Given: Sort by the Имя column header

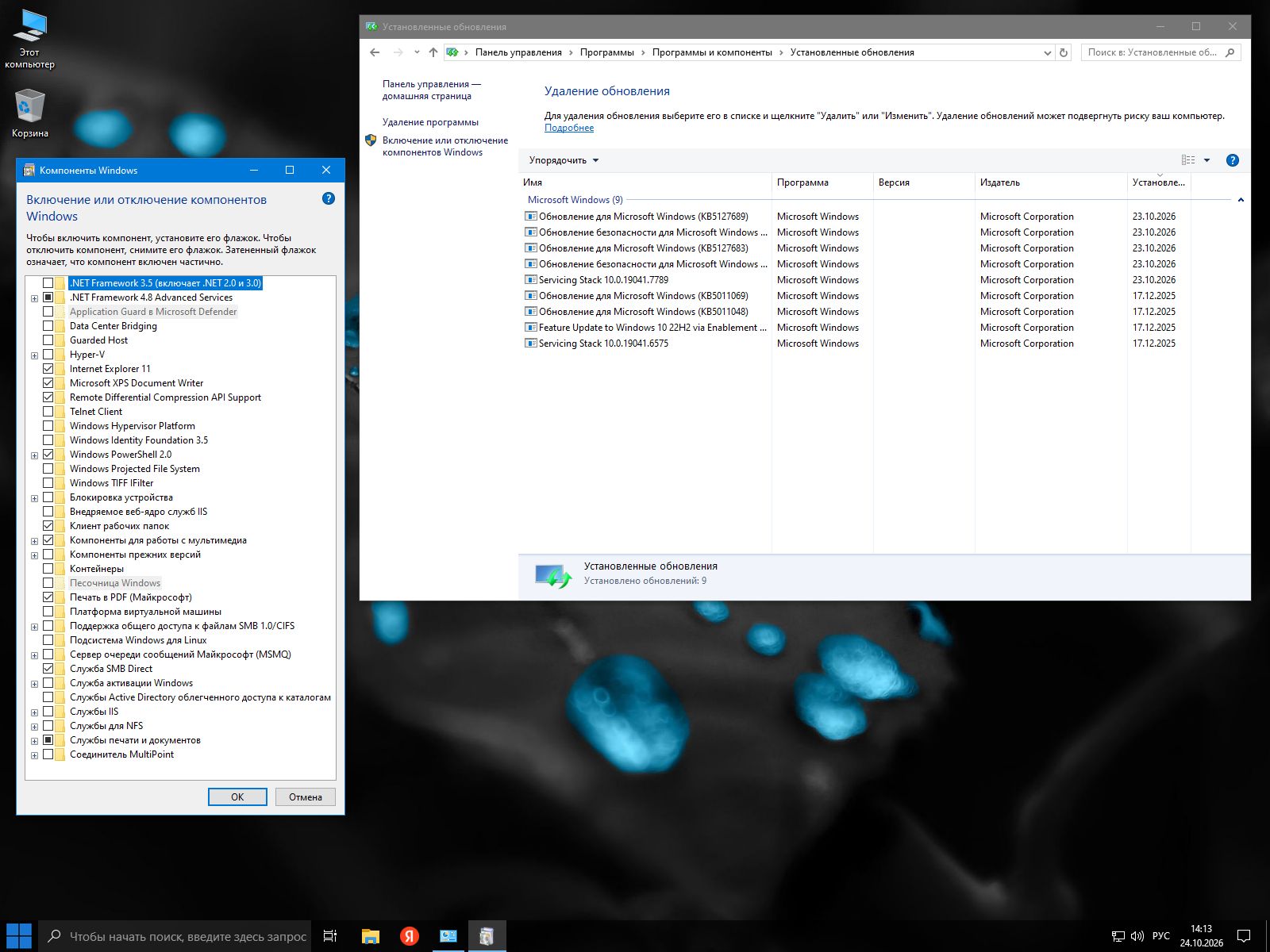Looking at the screenshot, I should click(x=645, y=182).
